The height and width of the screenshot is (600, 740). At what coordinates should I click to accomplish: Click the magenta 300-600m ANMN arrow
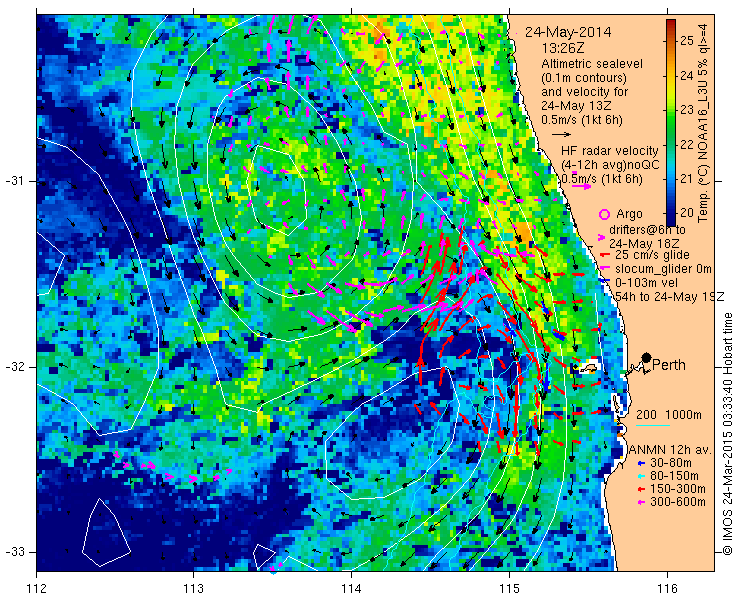[640, 502]
